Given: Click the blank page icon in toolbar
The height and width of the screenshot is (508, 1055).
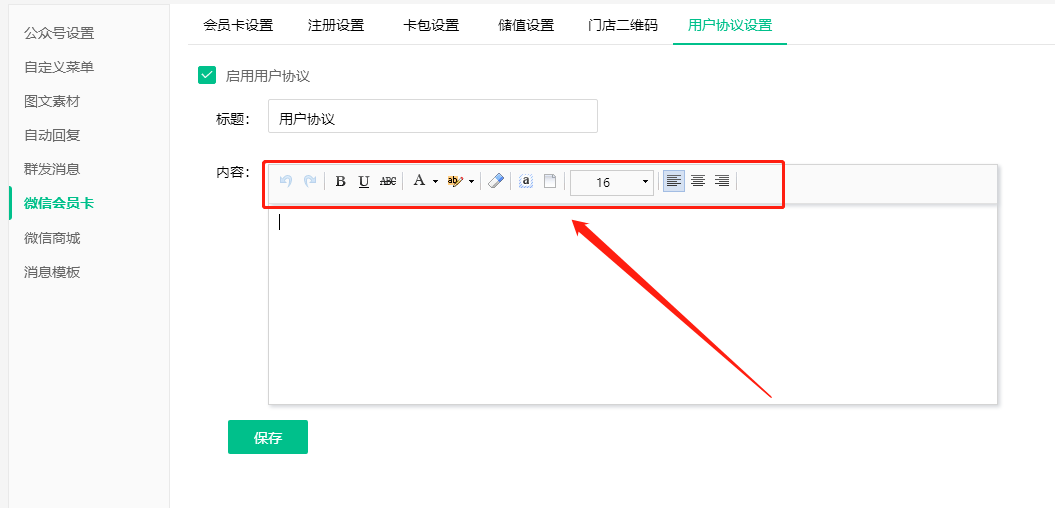Looking at the screenshot, I should (x=550, y=181).
